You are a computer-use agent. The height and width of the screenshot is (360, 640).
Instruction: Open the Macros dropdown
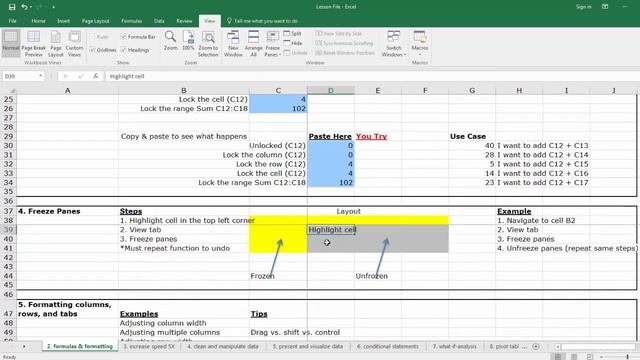tap(420, 43)
